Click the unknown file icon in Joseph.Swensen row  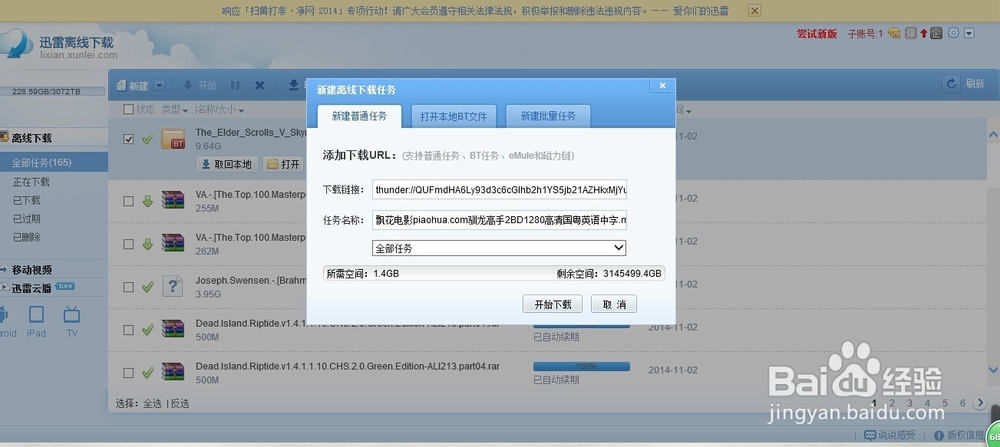pos(173,286)
